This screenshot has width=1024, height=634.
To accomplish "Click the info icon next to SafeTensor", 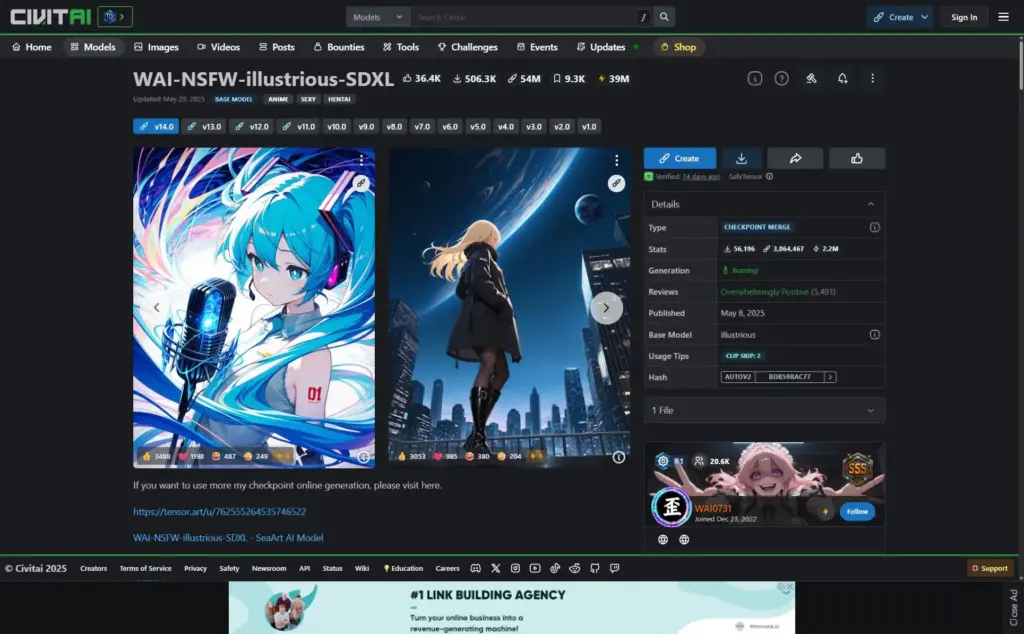I will pos(769,176).
